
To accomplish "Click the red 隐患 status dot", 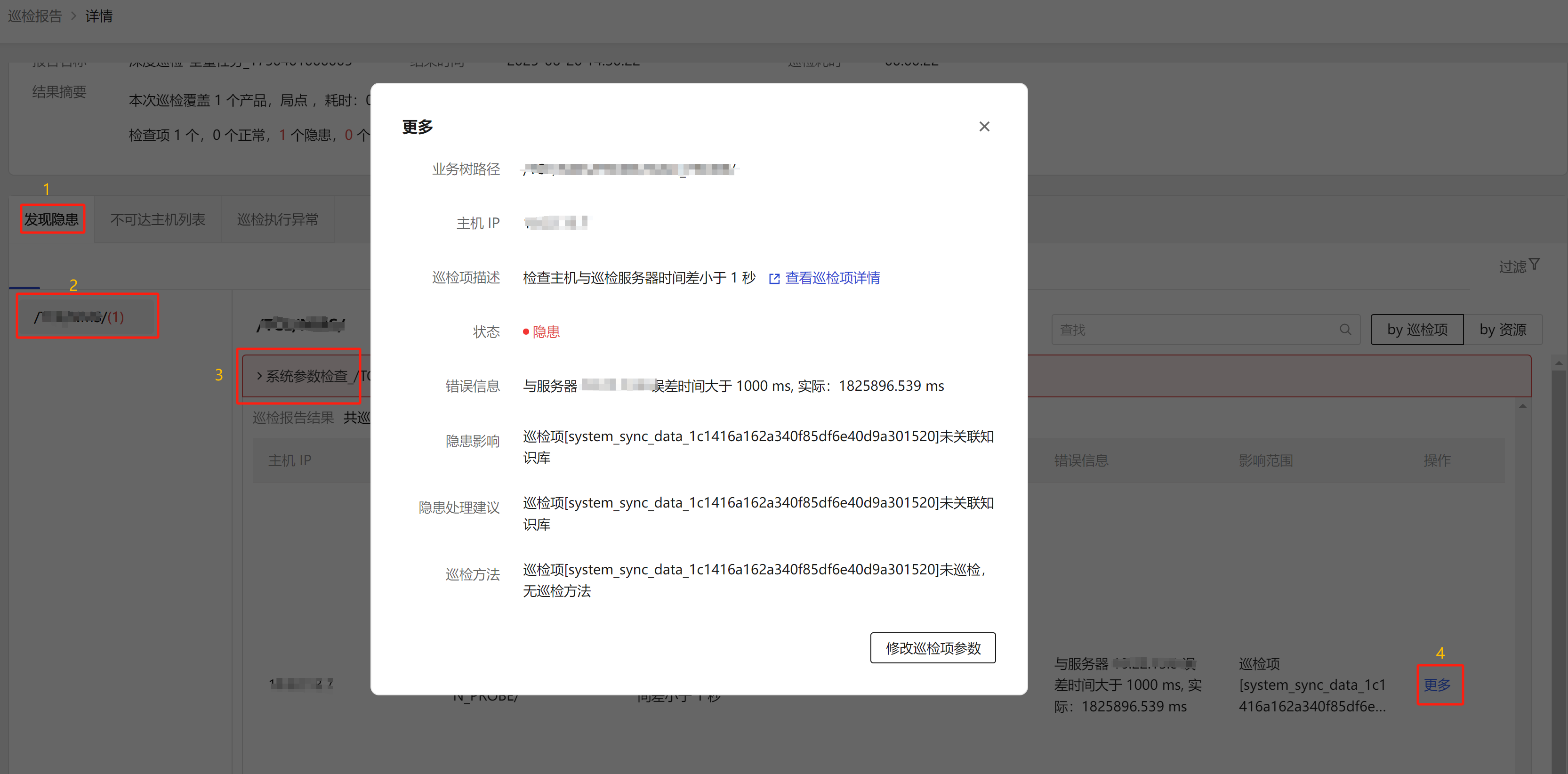I will pyautogui.click(x=525, y=332).
